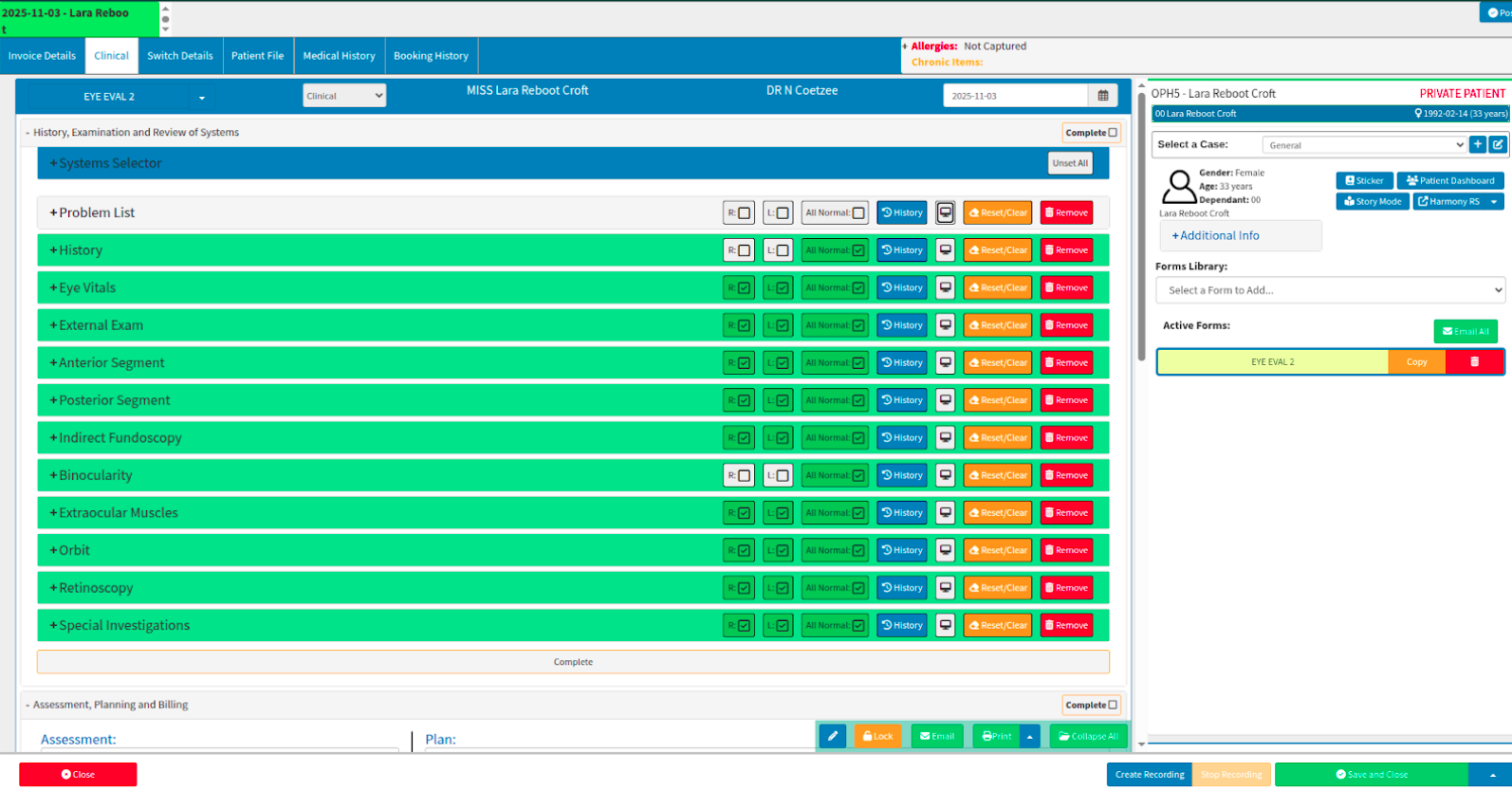Copy the EYE EVAL 2 form
The height and width of the screenshot is (791, 1512).
coord(1416,361)
